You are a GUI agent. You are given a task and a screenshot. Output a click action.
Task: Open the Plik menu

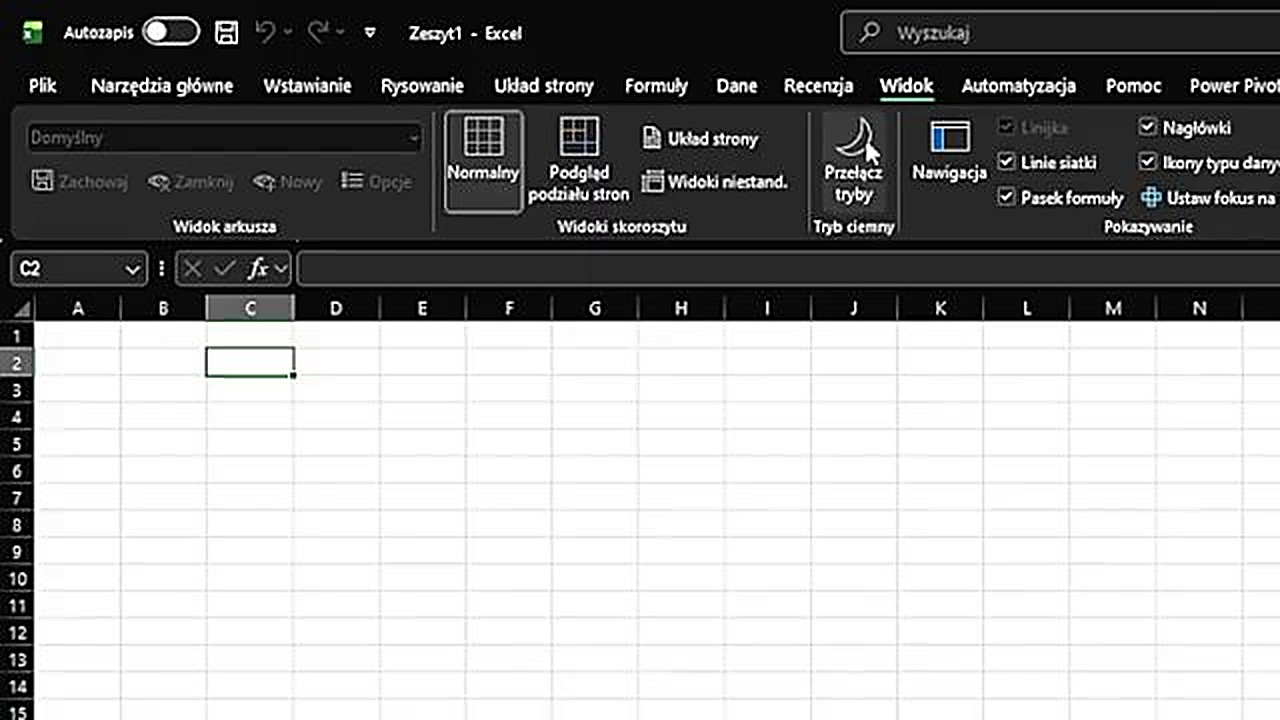pos(42,86)
